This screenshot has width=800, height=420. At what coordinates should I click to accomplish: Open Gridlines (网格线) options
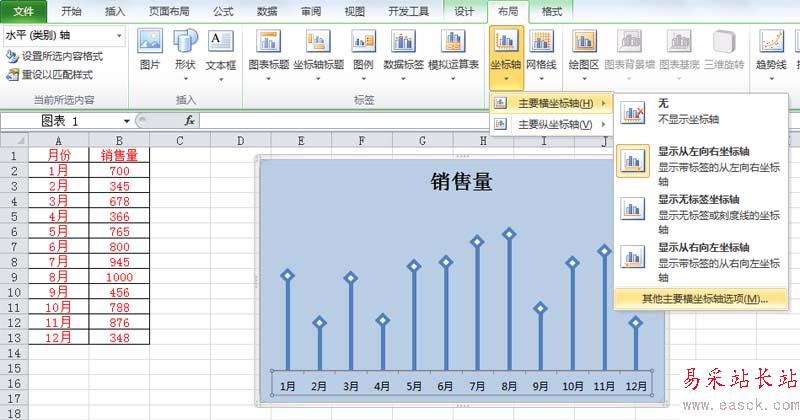click(541, 55)
